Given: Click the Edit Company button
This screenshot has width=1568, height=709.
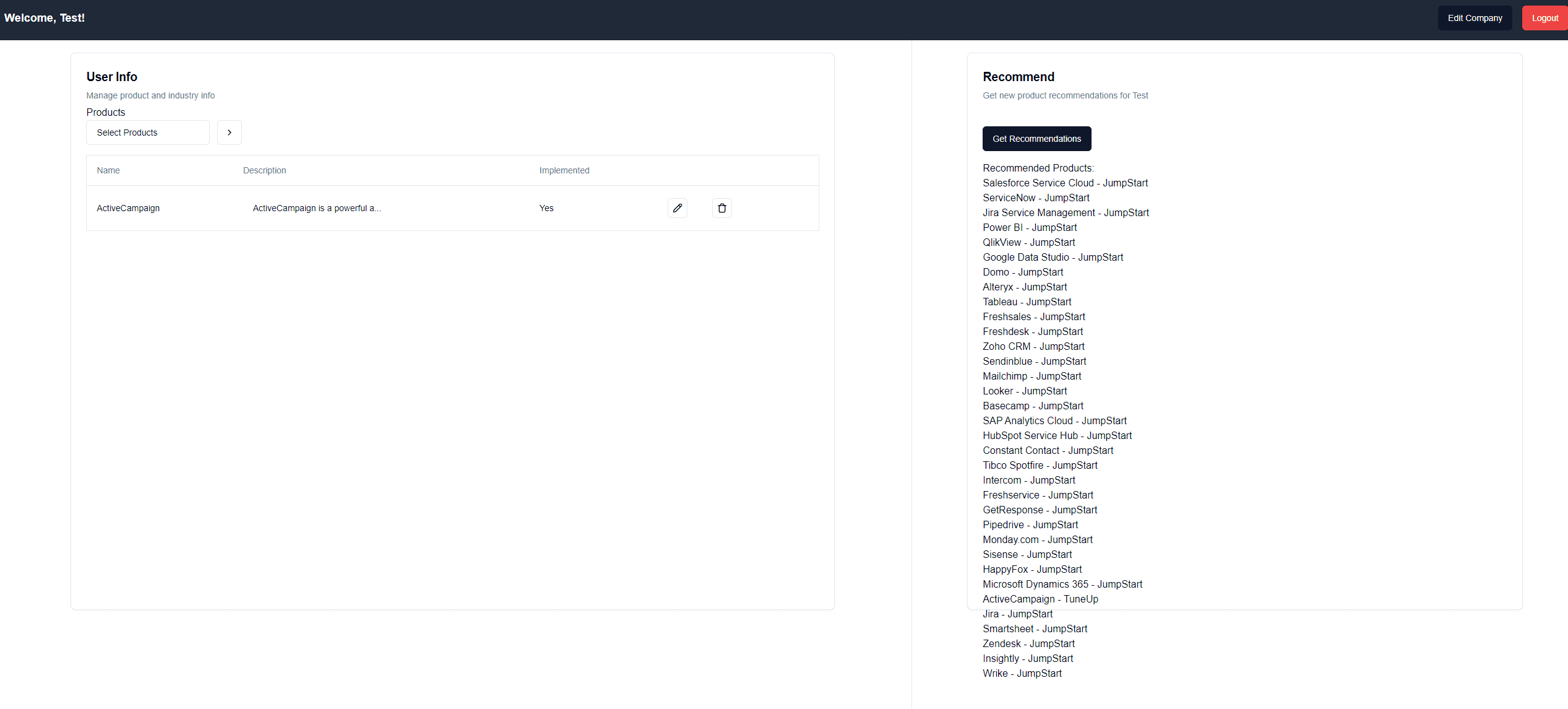Looking at the screenshot, I should pos(1474,18).
